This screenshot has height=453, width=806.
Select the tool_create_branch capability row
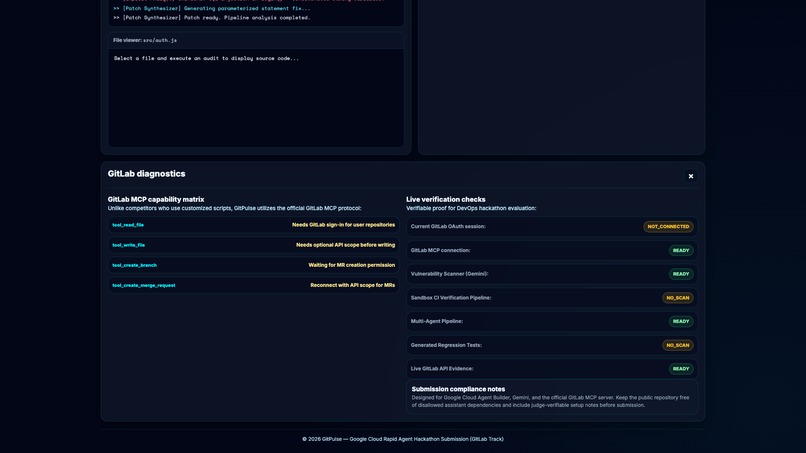(253, 265)
